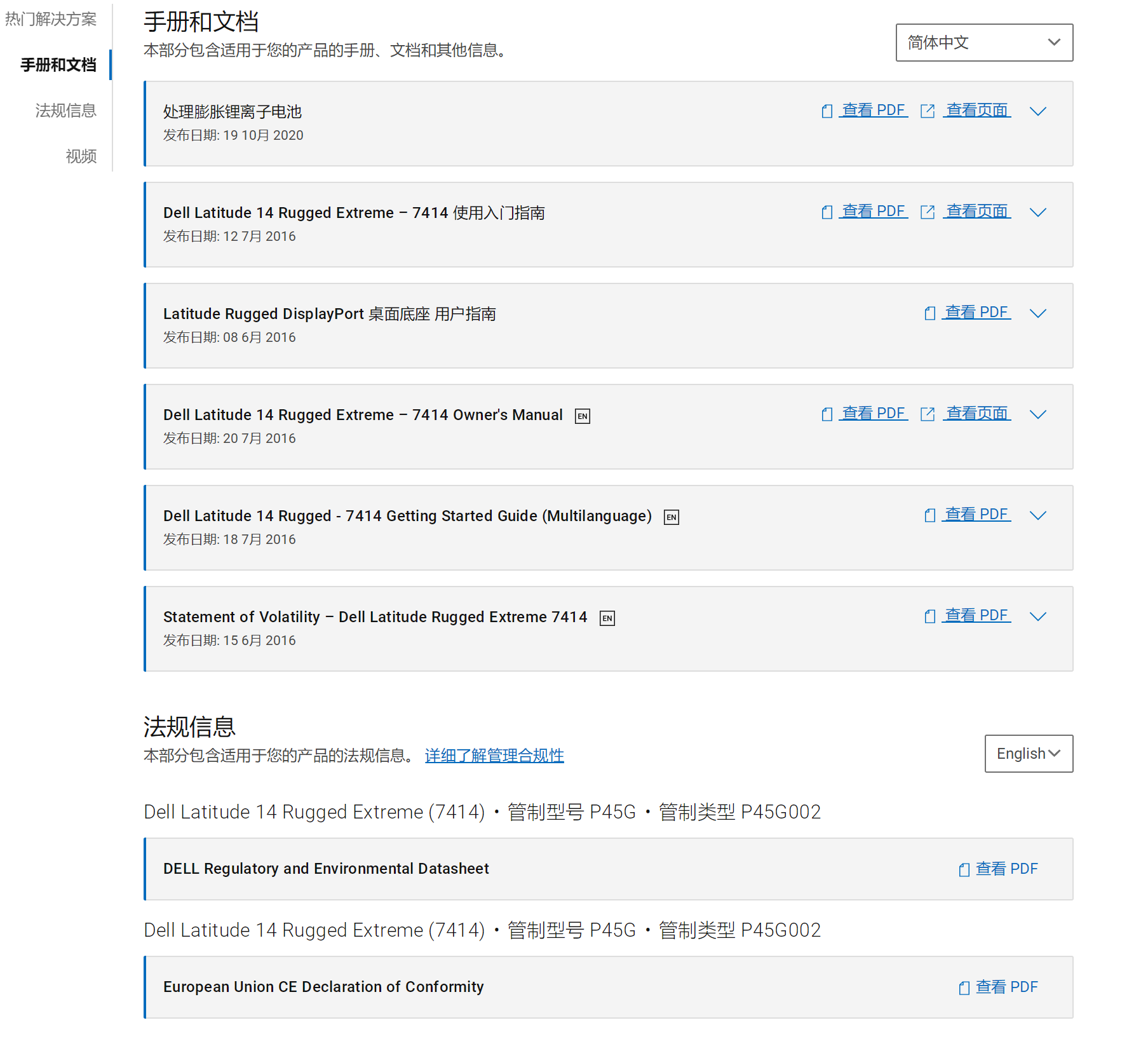This screenshot has width=1148, height=1039.
Task: Open 详细了解管理合规性 link
Action: (494, 756)
